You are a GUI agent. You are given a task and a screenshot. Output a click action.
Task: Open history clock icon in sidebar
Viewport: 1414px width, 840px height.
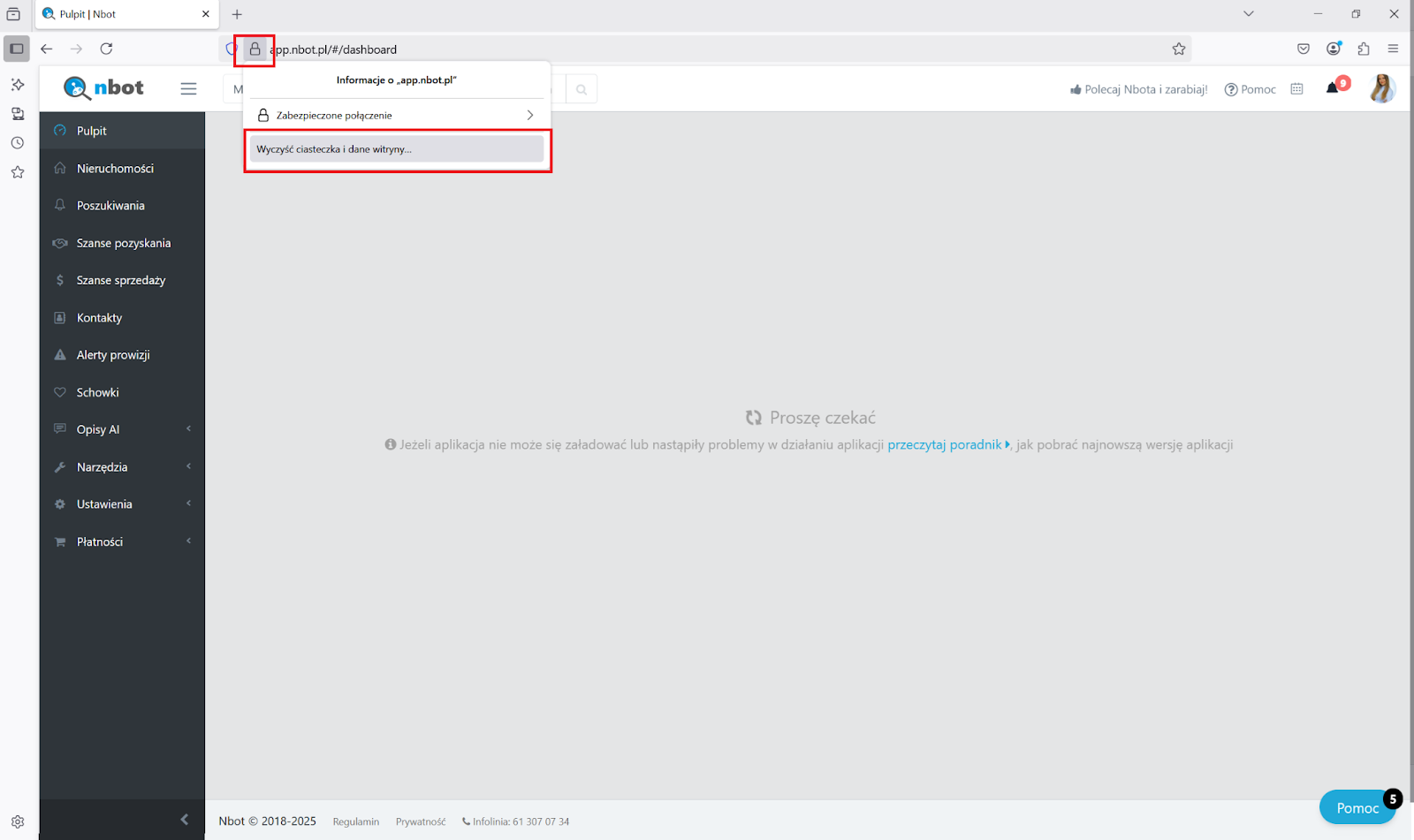(17, 143)
